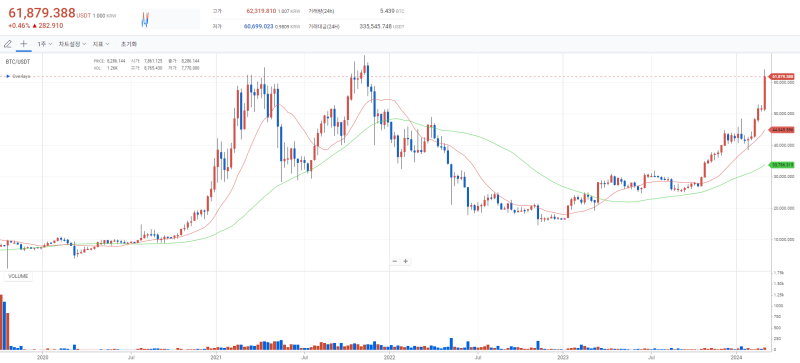Click the current price 61,879.388 header
800x363 pixels.
pyautogui.click(x=42, y=13)
